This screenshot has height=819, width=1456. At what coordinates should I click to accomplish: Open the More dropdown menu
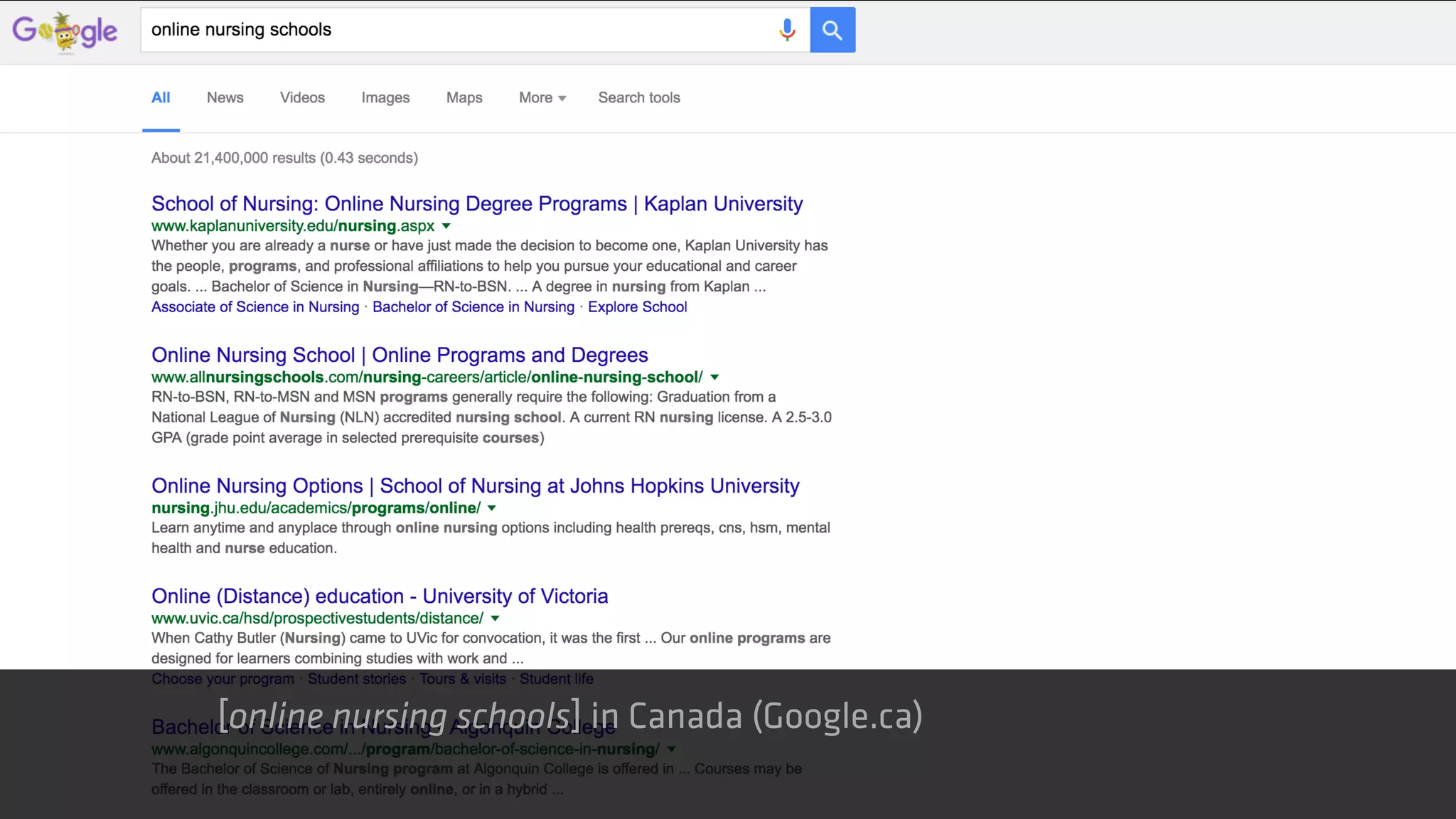click(x=542, y=98)
